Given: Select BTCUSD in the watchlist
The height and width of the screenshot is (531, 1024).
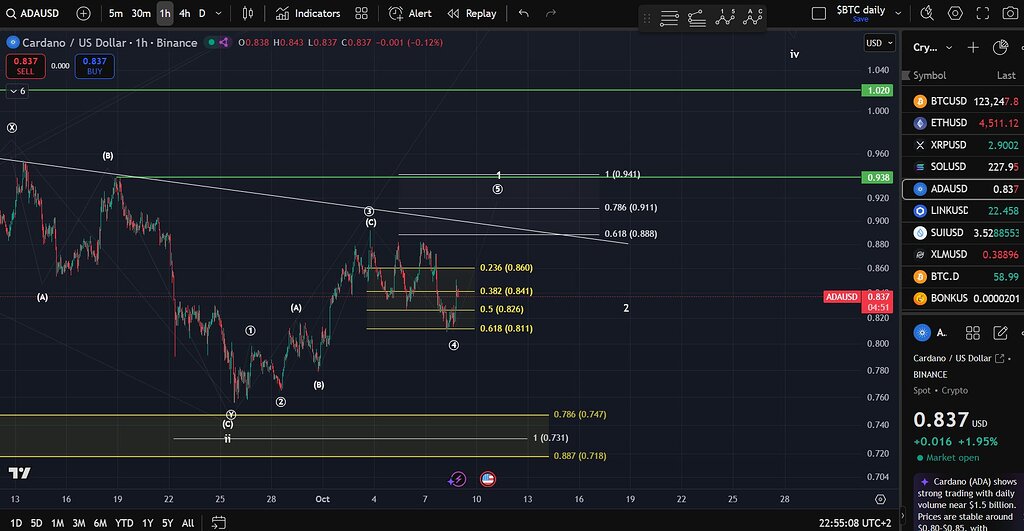Looking at the screenshot, I should (x=948, y=101).
